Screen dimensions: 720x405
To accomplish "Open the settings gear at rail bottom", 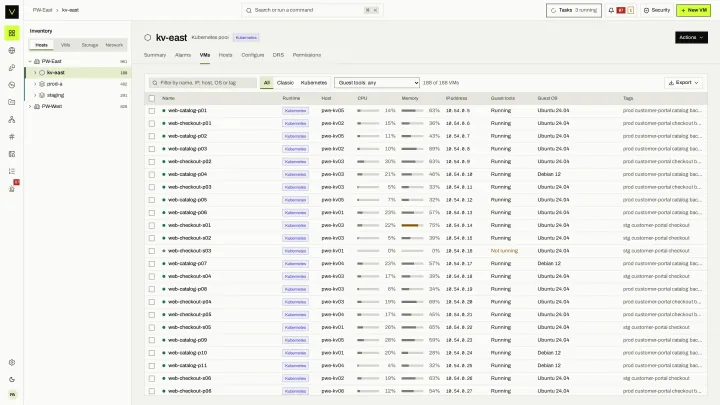I will point(12,362).
